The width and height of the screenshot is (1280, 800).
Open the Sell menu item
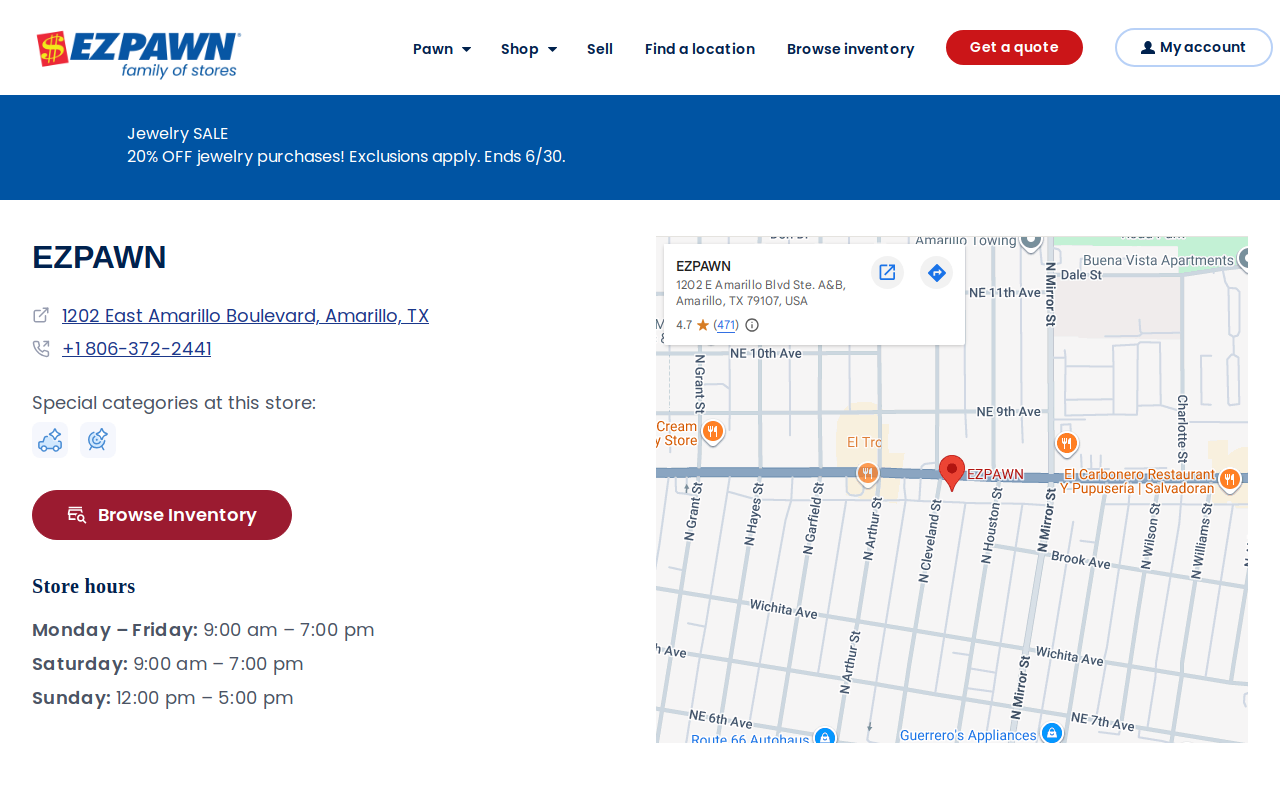coord(600,49)
